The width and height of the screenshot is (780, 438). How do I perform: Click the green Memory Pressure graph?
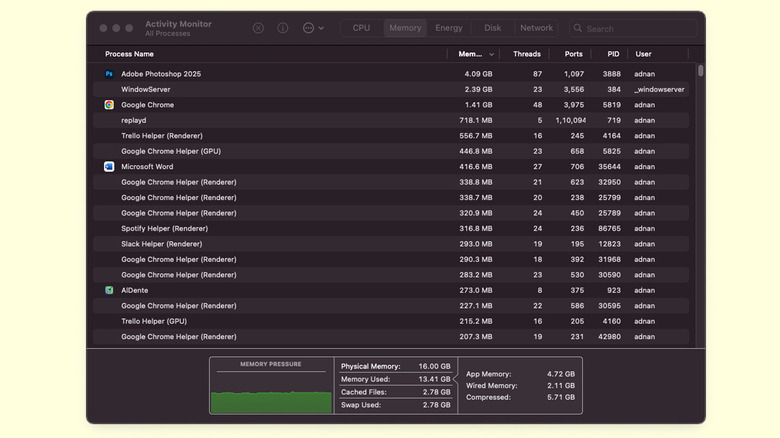click(x=270, y=400)
